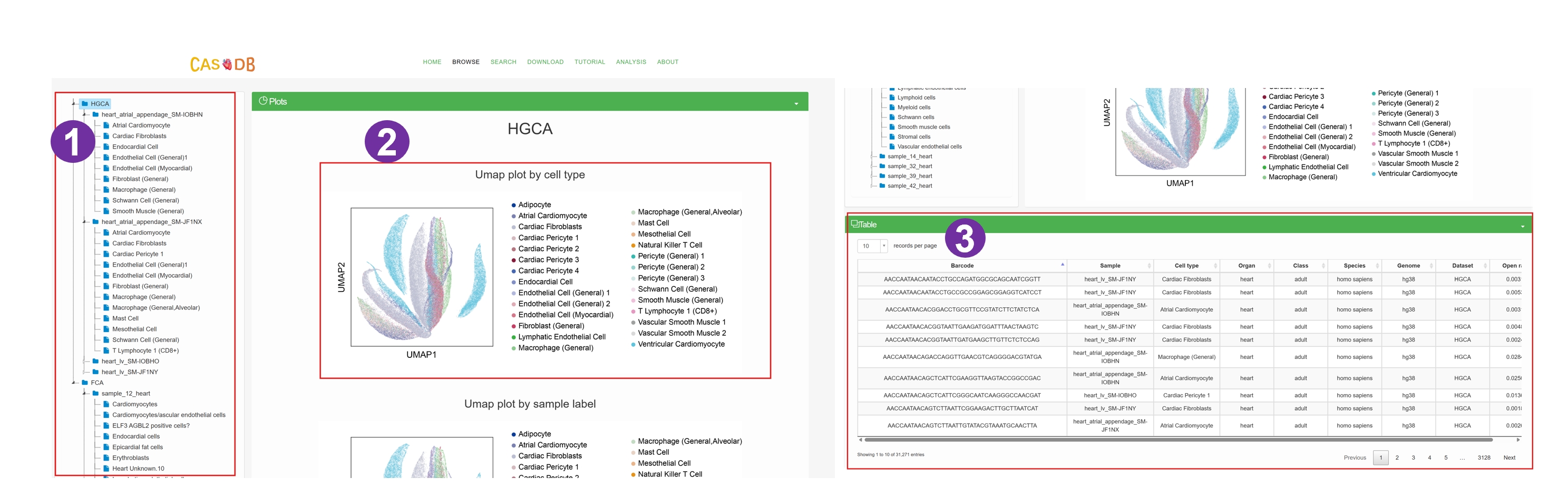Click the FCA folder icon in tree

tap(85, 383)
